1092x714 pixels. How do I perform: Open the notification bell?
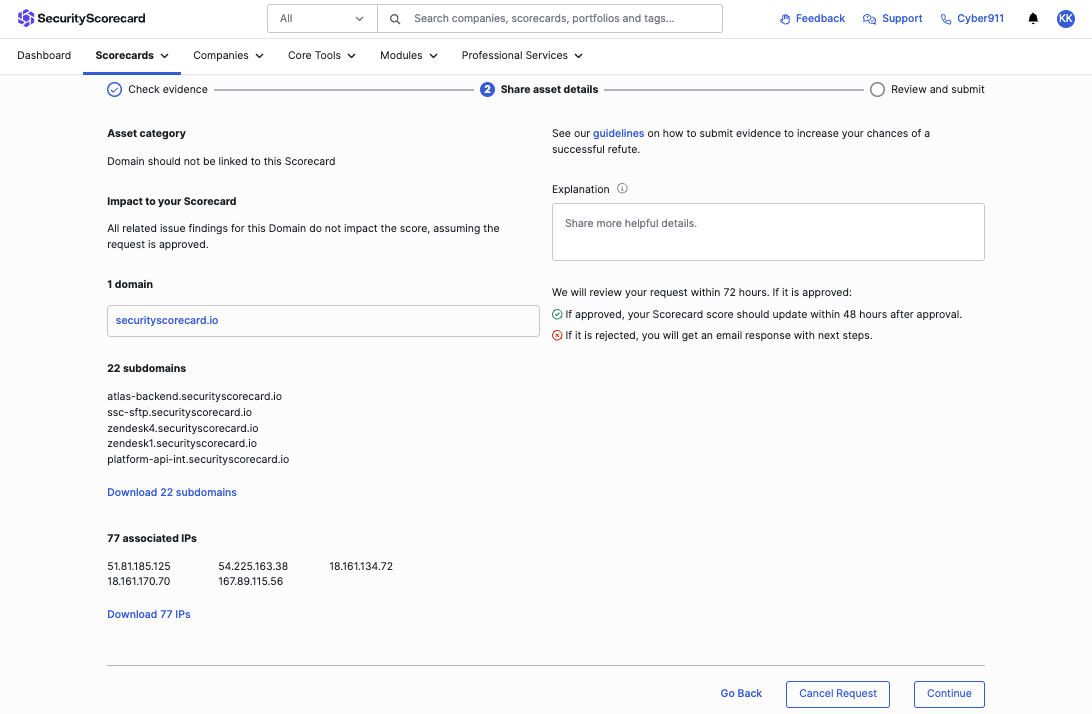(1033, 18)
